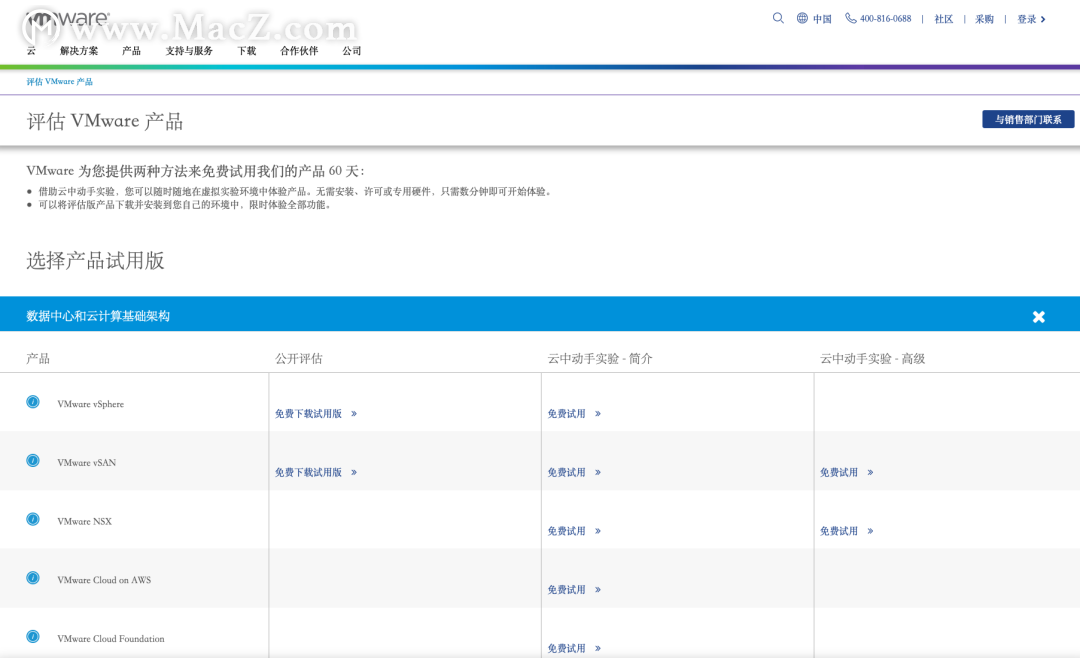Screen dimensions: 1080x658
Task: Click vSAN 免费试用 under 云中动手实验 - 简介
Action: tap(574, 473)
